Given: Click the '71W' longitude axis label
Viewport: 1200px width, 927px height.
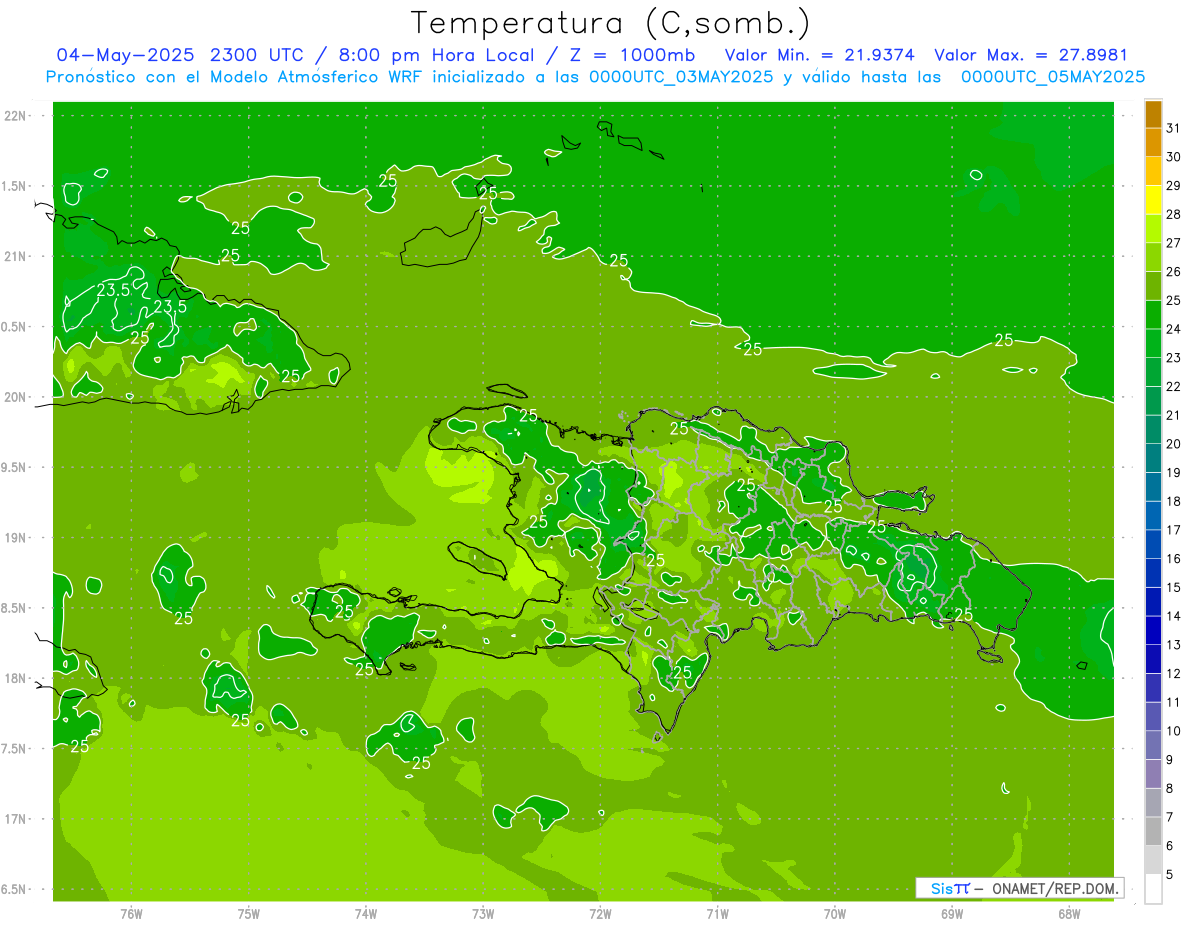Looking at the screenshot, I should pos(717,913).
